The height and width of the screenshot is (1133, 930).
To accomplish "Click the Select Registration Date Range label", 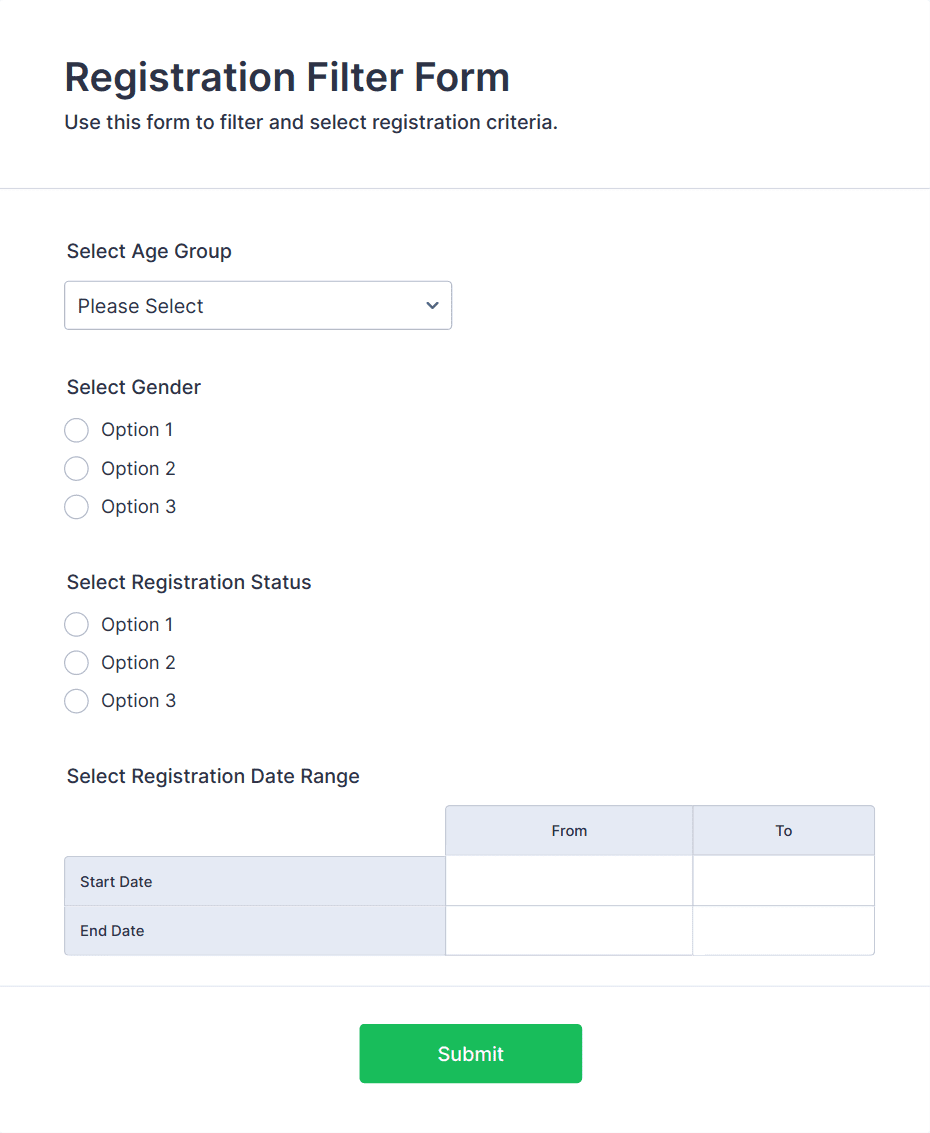I will (x=213, y=776).
